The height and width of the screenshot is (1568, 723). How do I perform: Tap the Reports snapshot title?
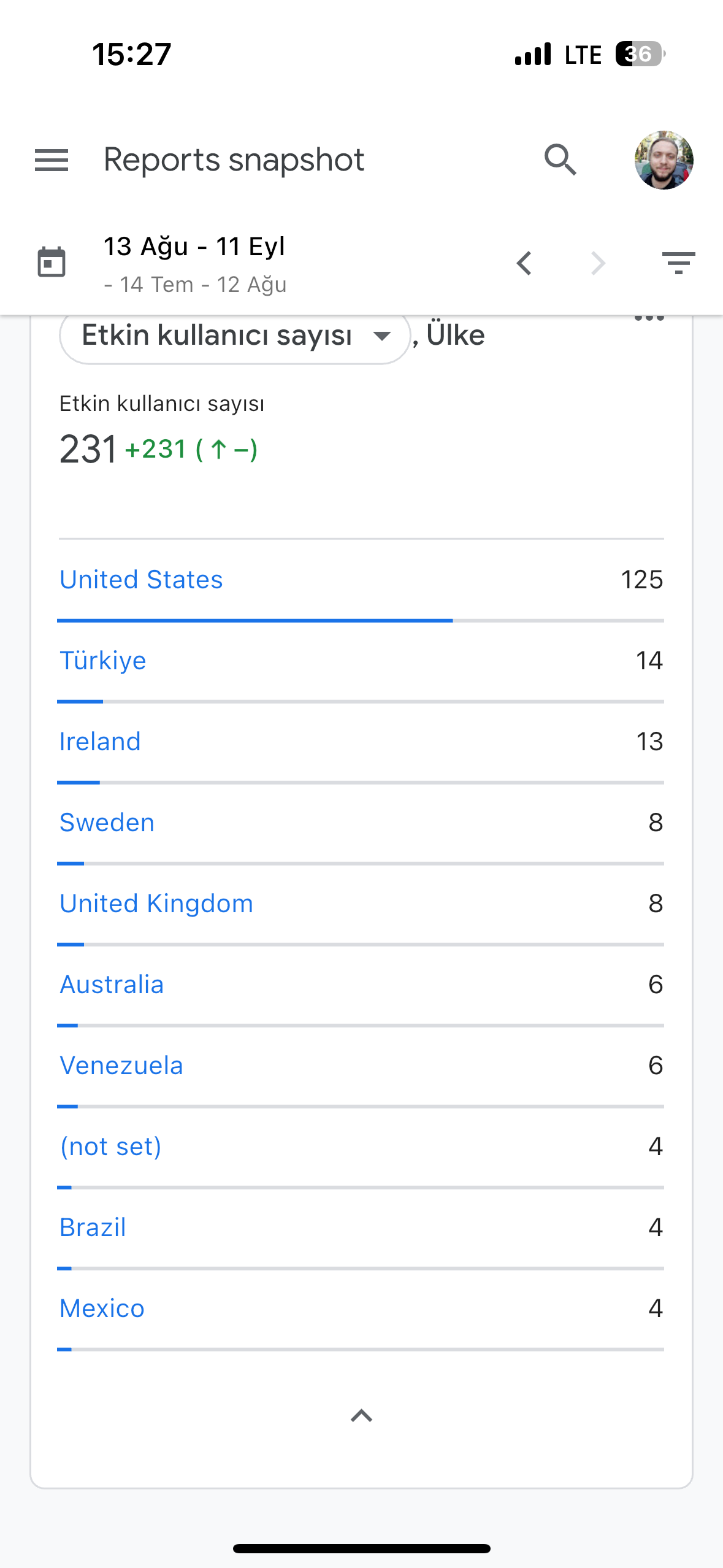tap(234, 160)
